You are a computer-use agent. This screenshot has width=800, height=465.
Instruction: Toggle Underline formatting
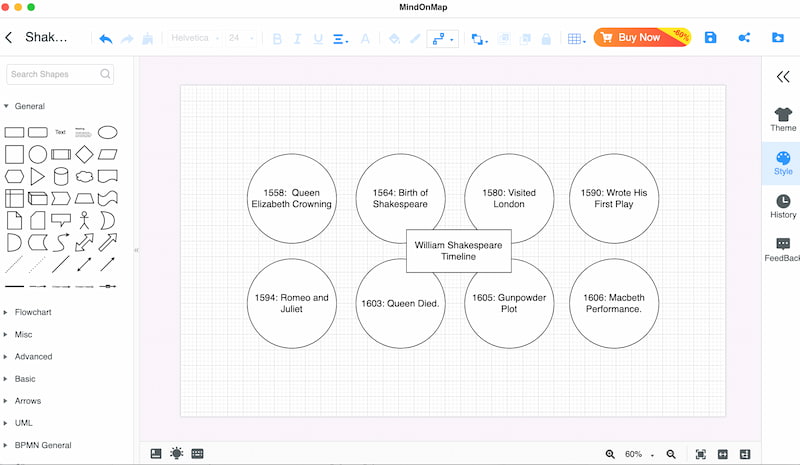(318, 38)
